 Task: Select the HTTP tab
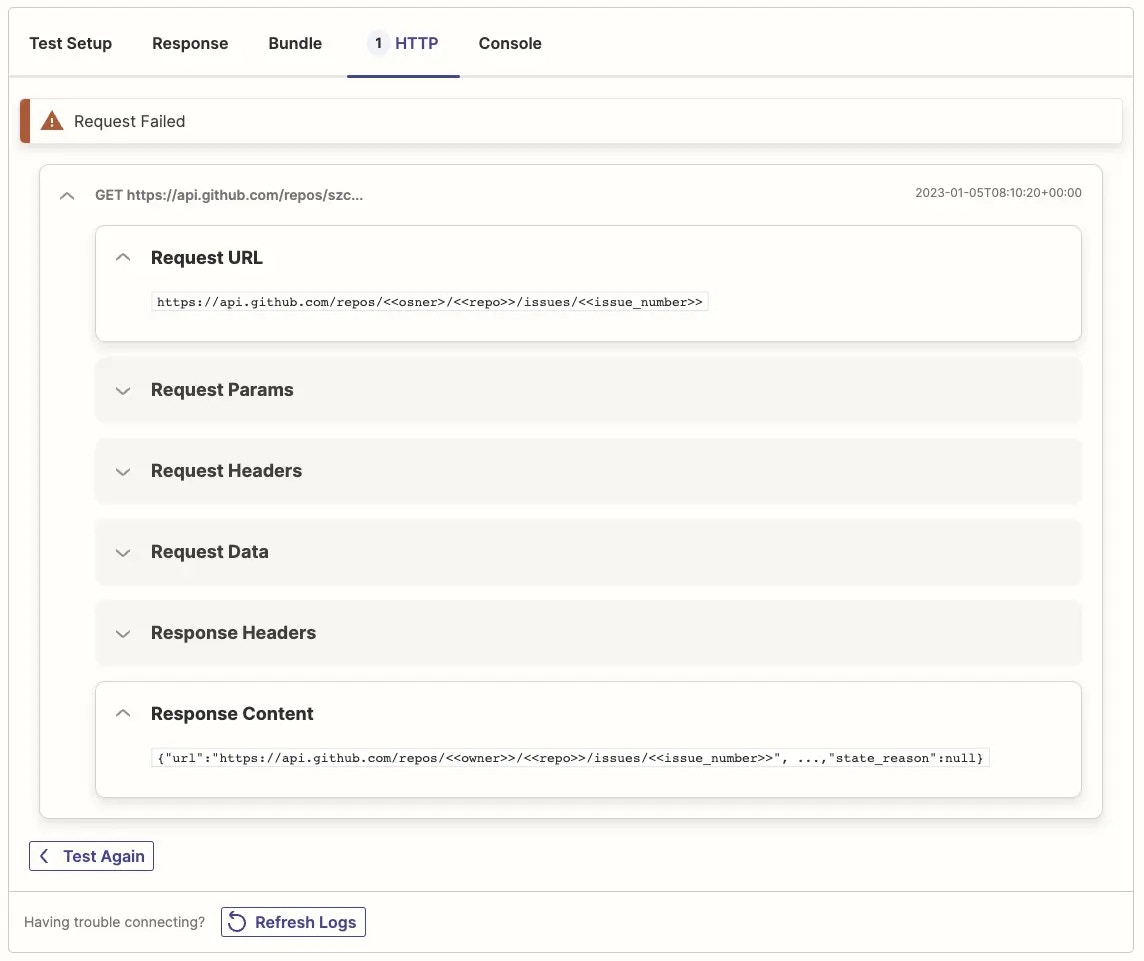pyautogui.click(x=403, y=43)
